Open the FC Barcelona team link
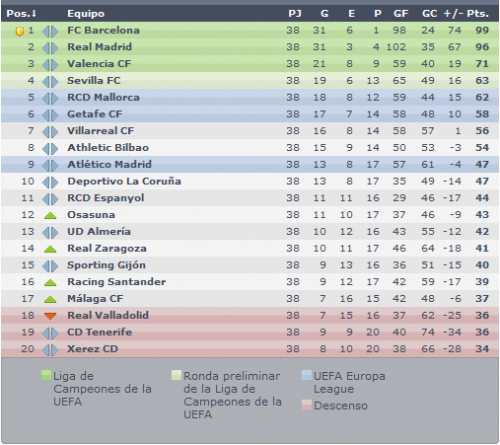500x445 pixels. (x=103, y=30)
